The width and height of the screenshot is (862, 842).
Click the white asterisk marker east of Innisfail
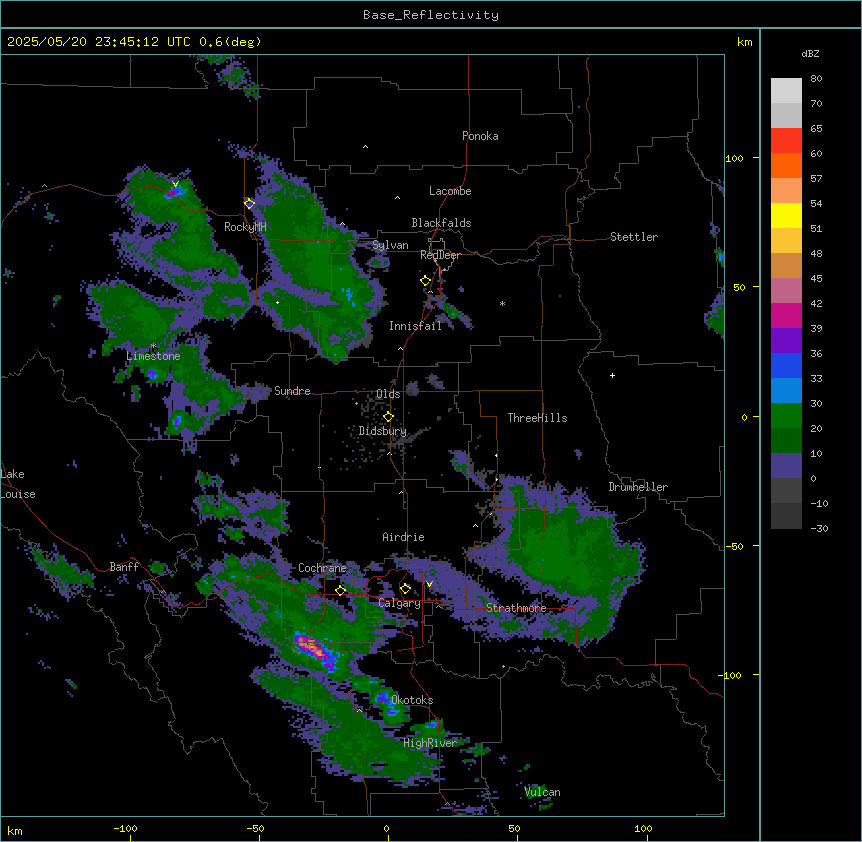(x=502, y=303)
